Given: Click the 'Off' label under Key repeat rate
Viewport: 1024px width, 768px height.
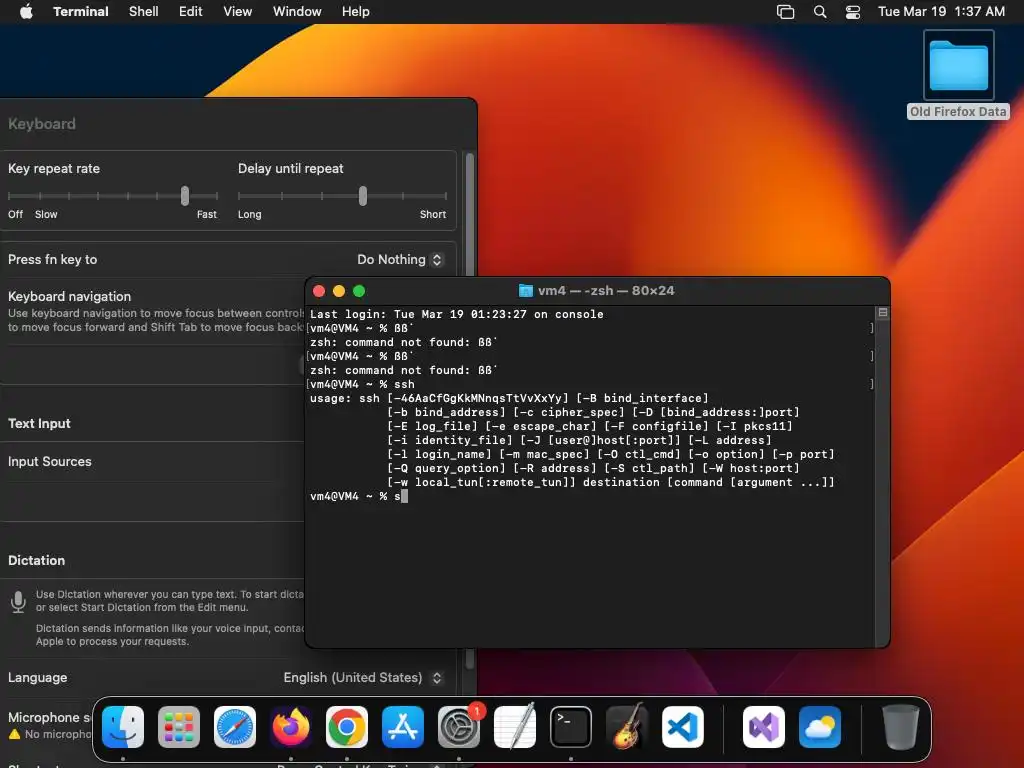Looking at the screenshot, I should [15, 214].
